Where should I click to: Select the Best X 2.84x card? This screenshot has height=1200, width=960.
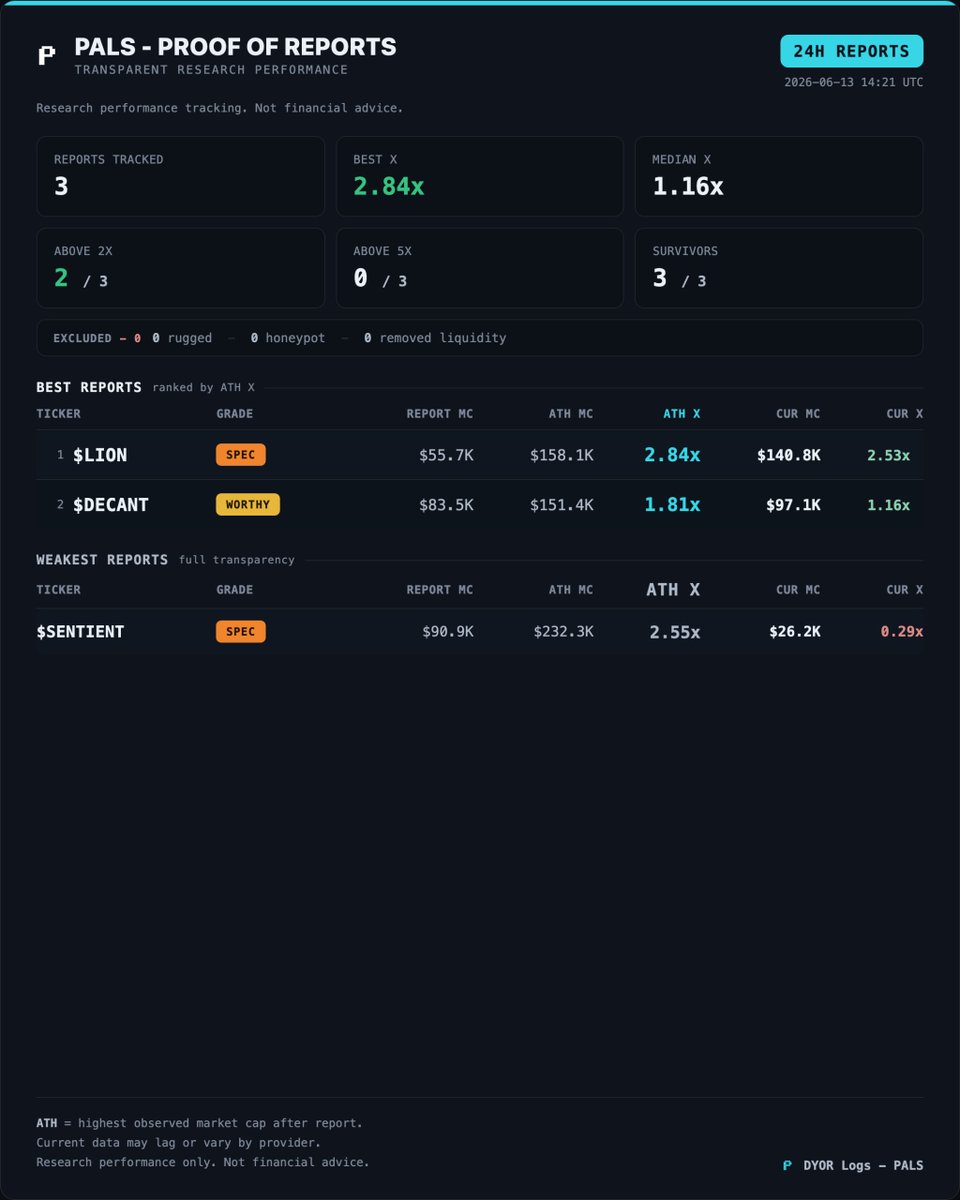click(x=480, y=176)
